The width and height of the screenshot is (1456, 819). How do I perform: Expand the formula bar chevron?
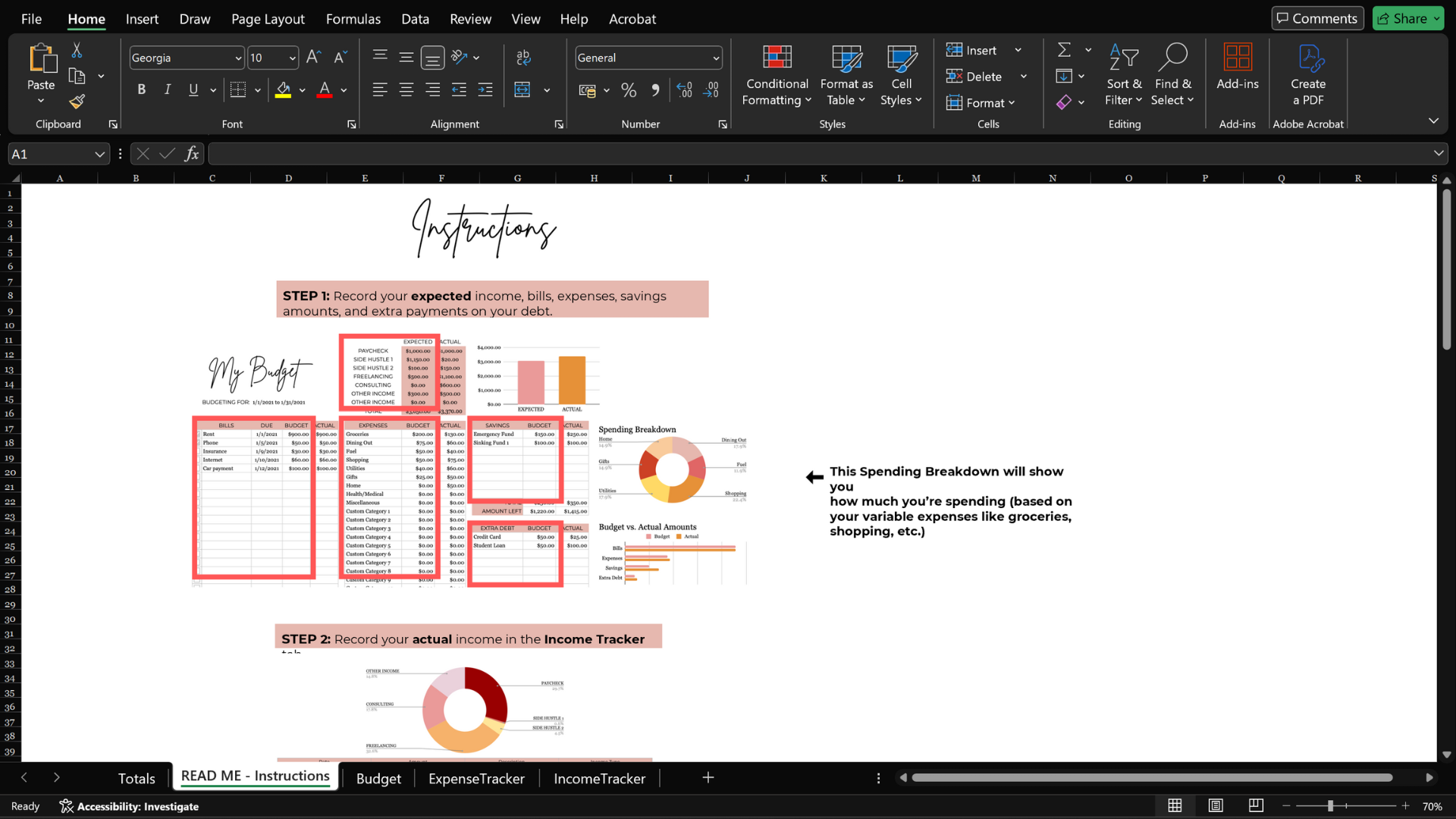(1439, 154)
